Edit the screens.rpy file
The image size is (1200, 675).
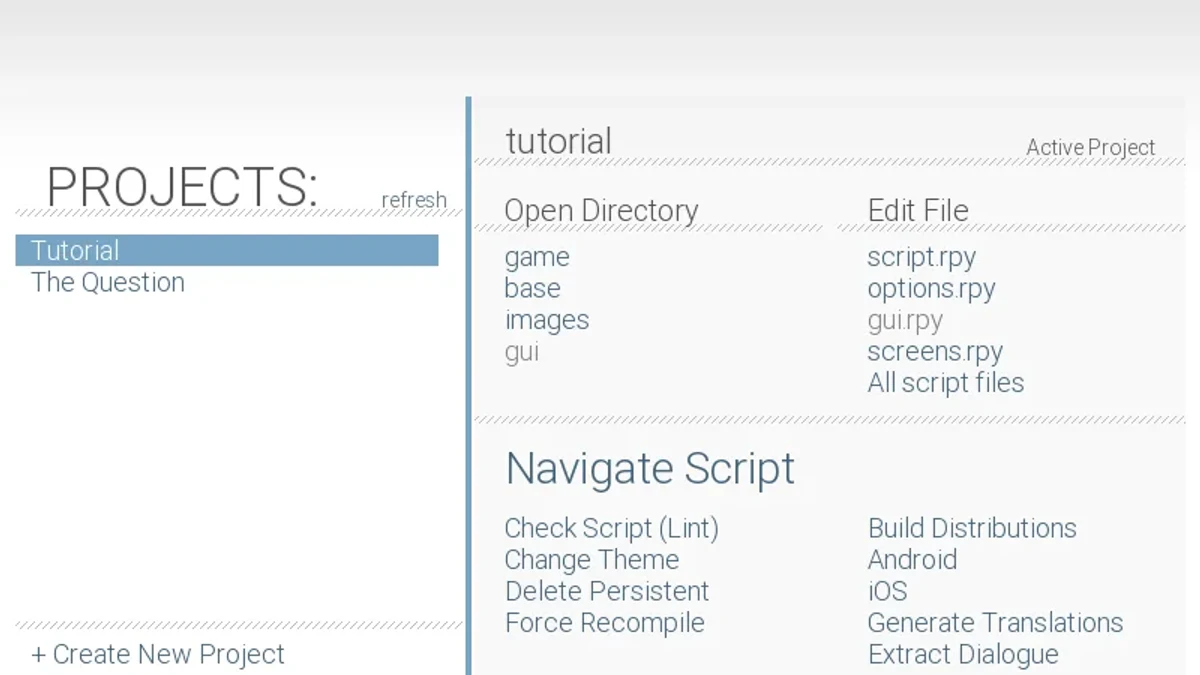point(935,352)
